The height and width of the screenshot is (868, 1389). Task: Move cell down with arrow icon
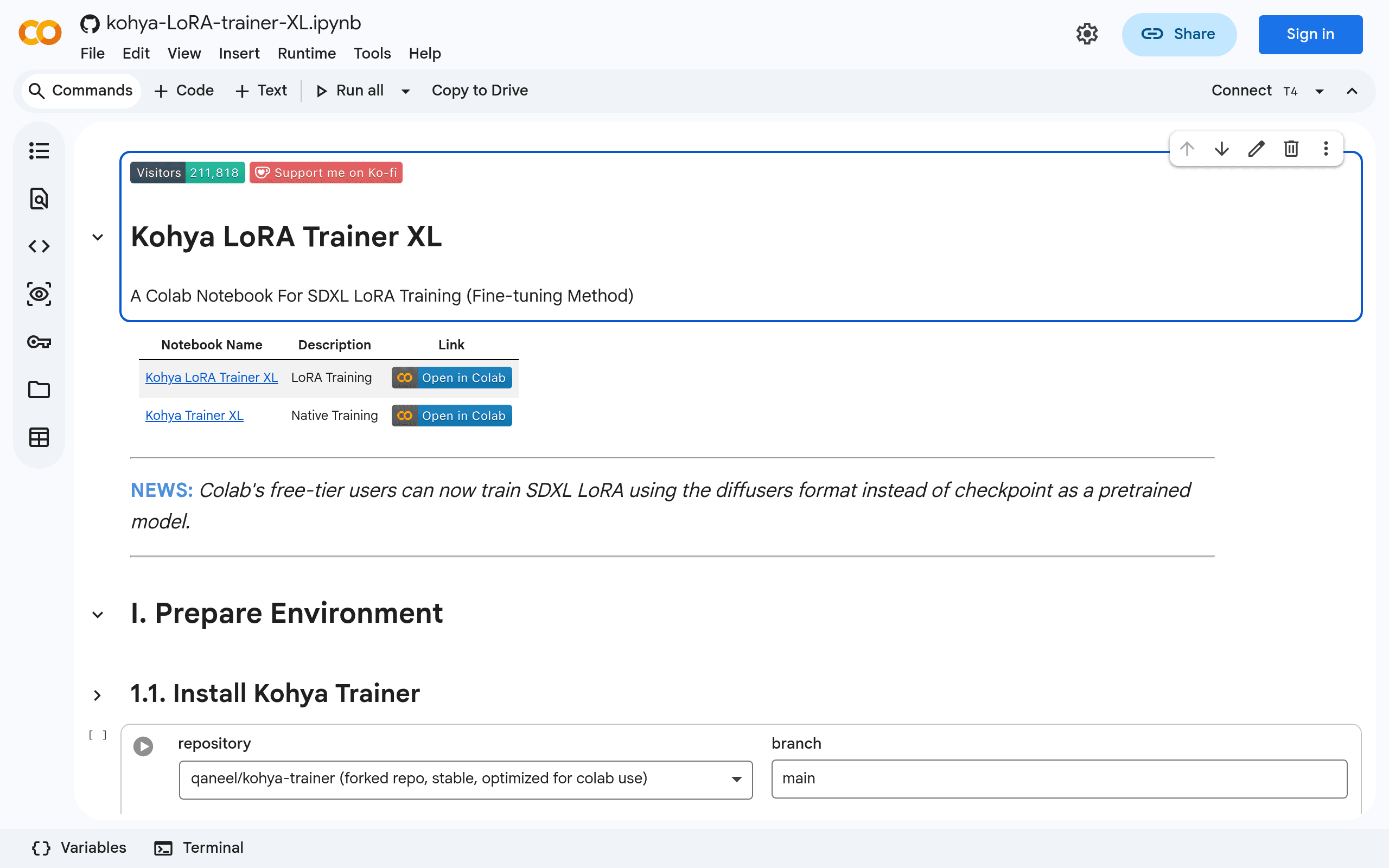pos(1222,149)
